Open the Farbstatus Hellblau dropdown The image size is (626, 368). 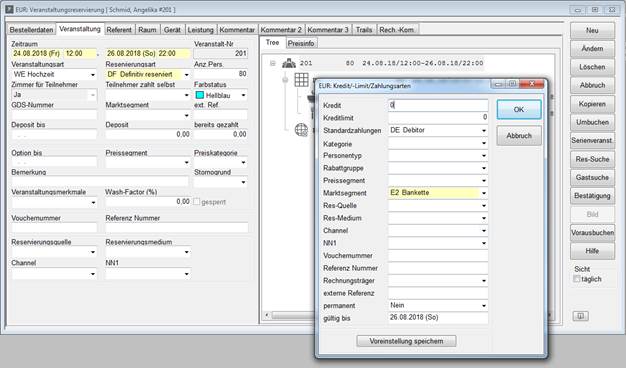(x=243, y=95)
